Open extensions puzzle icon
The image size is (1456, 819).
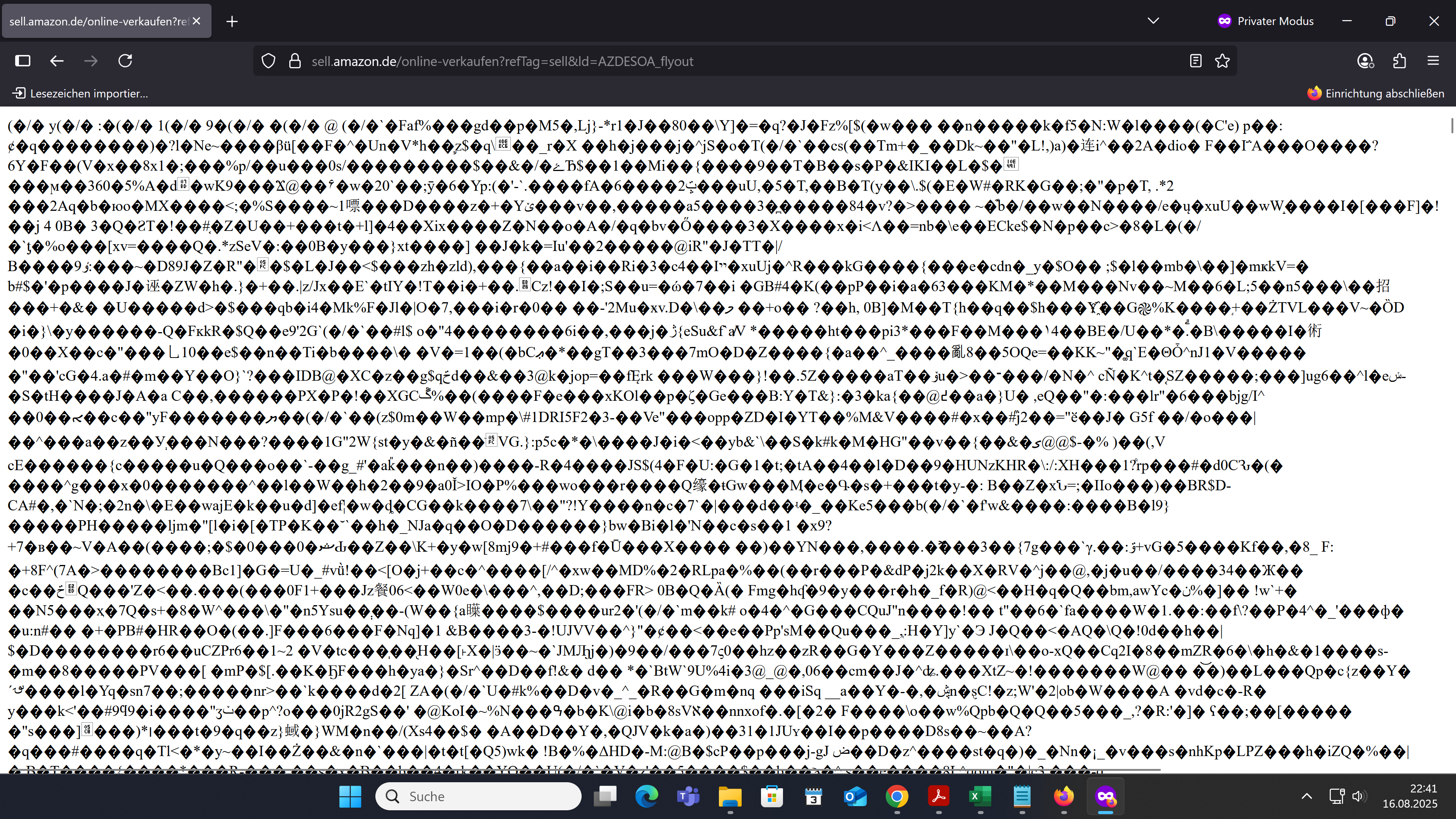pos(1400,61)
